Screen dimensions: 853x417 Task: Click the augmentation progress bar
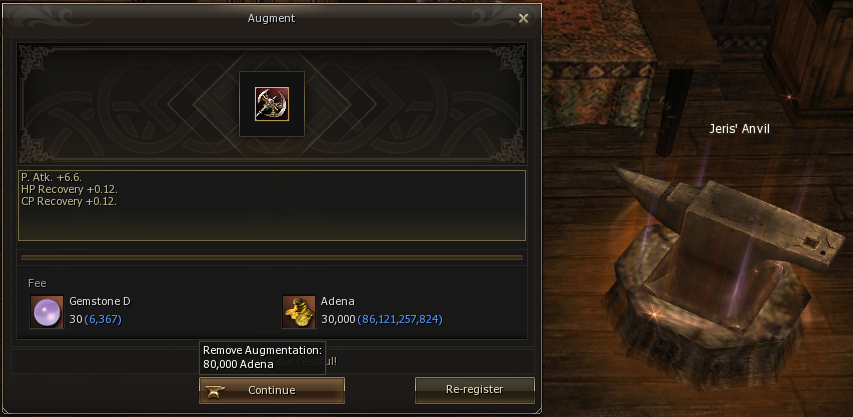(272, 258)
